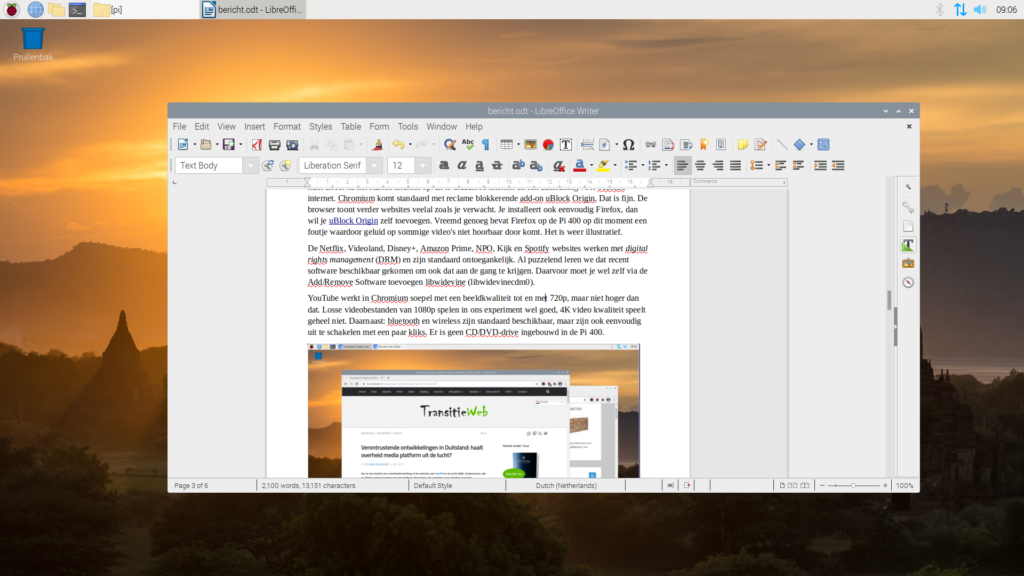This screenshot has width=1024, height=576.
Task: Save the document with the Save icon
Action: pos(228,144)
